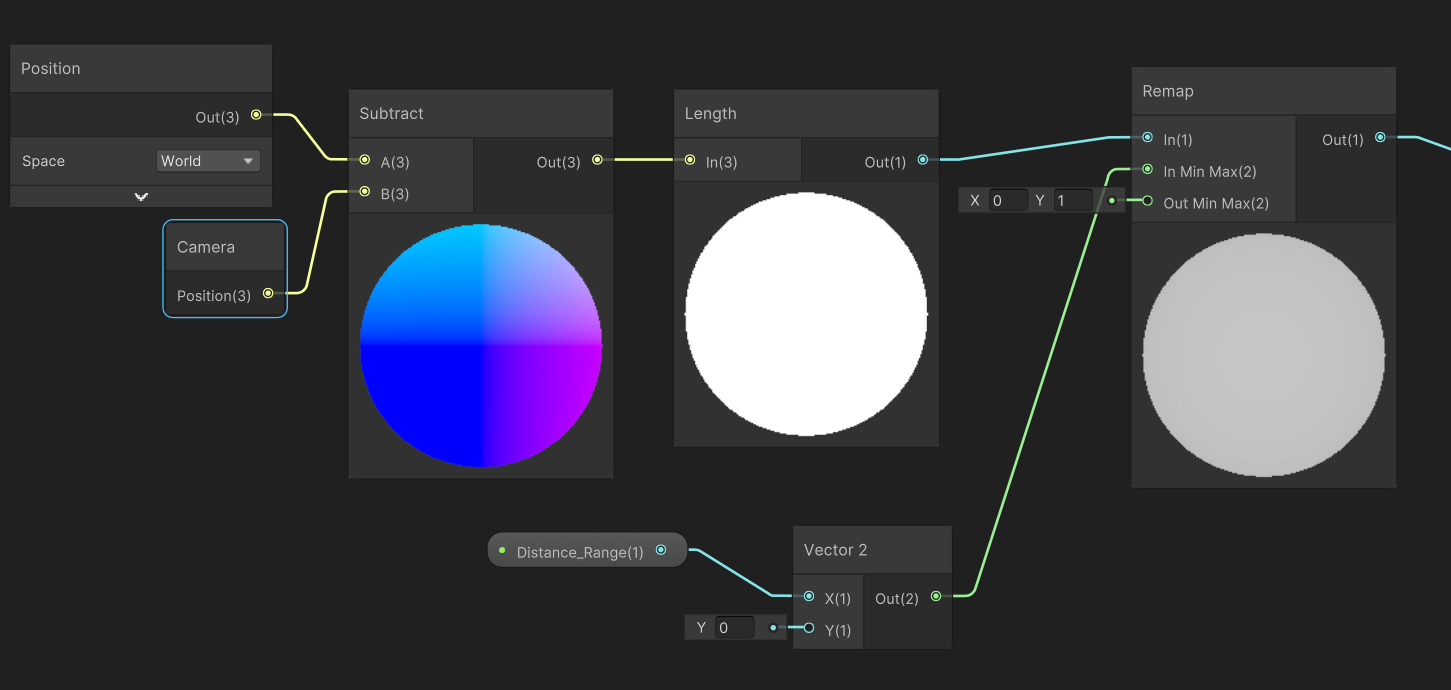1451x690 pixels.
Task: Click the Remap node In(1) input port
Action: [1147, 138]
